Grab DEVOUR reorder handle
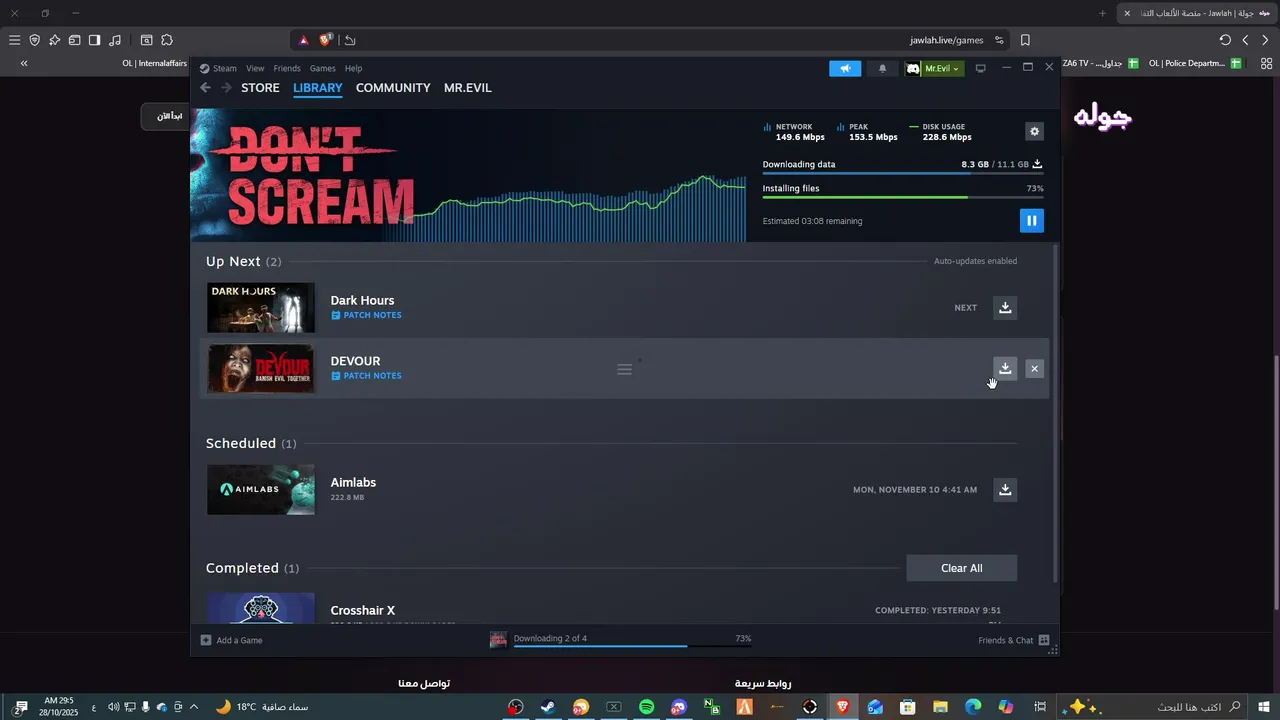1280x720 pixels. click(x=624, y=369)
